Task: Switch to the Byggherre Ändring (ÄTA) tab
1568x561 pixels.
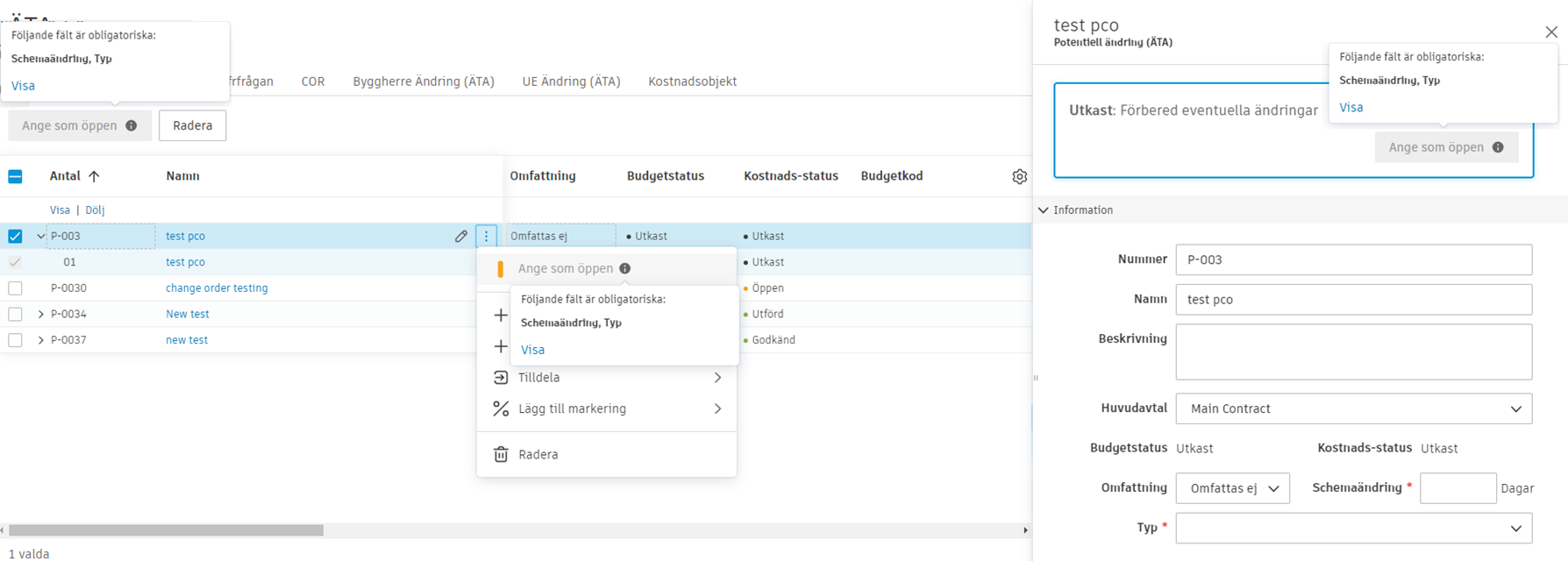Action: (x=424, y=82)
